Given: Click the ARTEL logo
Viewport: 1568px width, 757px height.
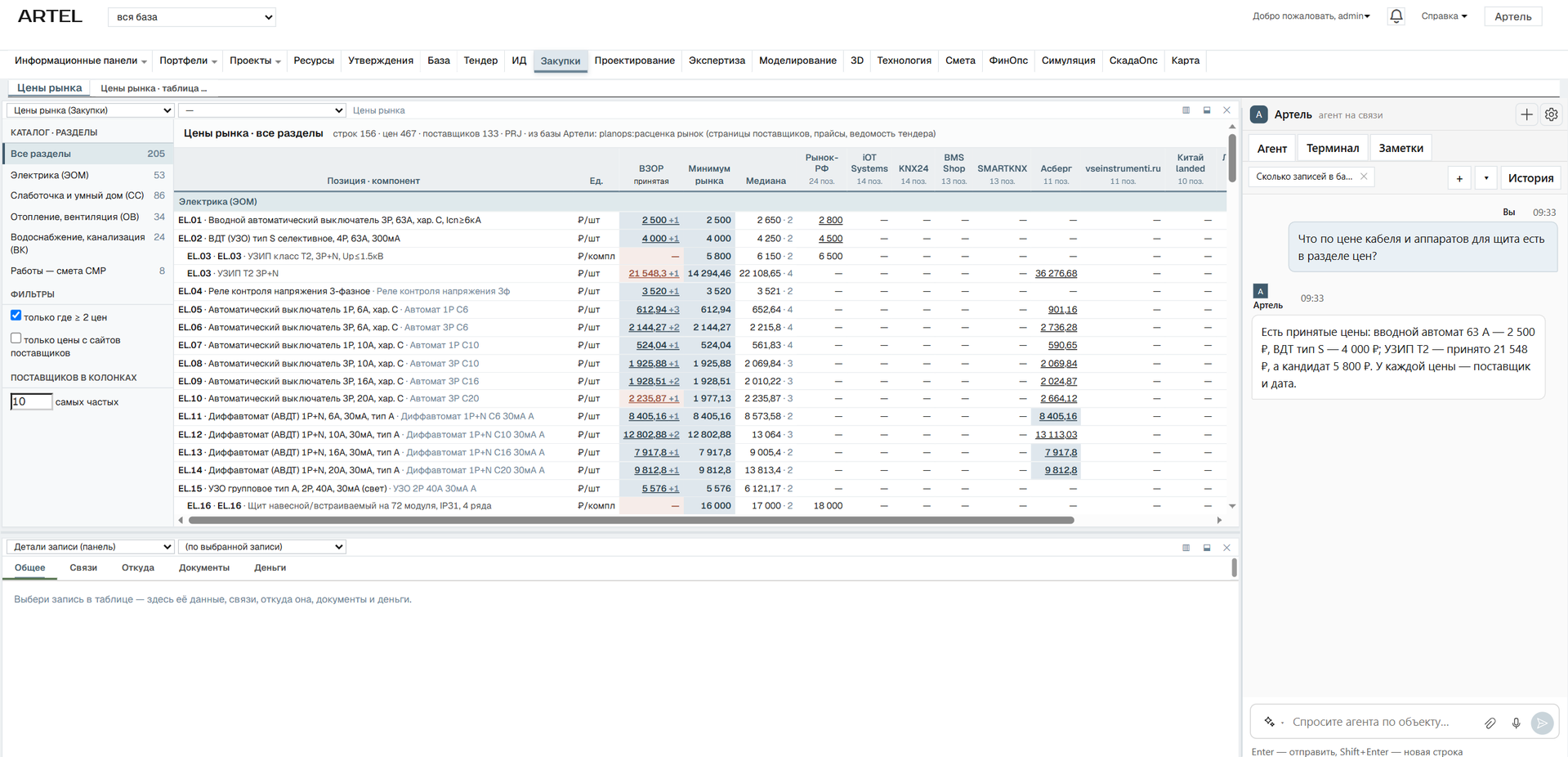Looking at the screenshot, I should [50, 16].
